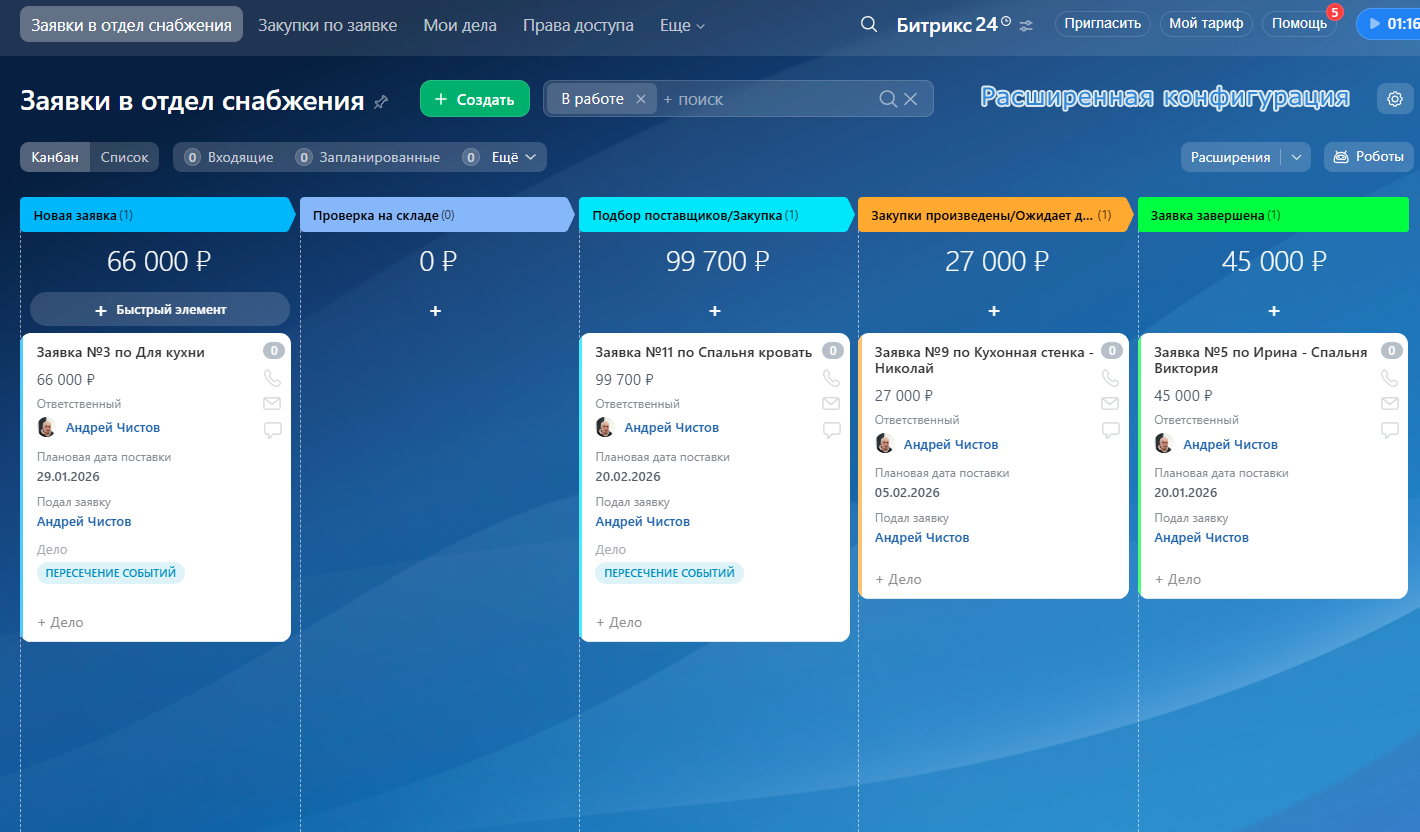Start the work timer showing 01:16
The width and height of the screenshot is (1420, 832).
[1388, 24]
